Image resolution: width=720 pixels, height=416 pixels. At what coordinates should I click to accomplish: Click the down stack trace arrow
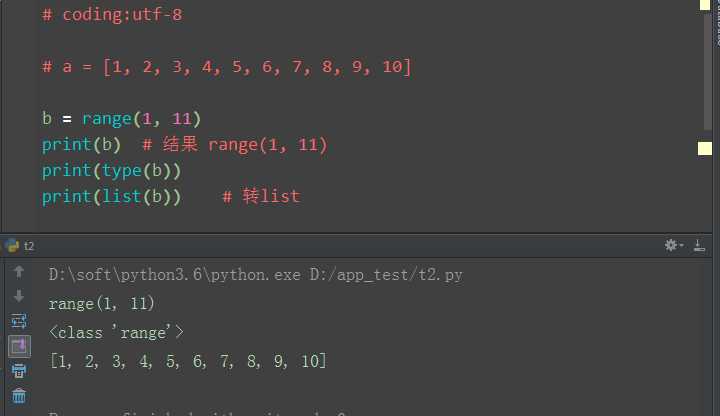[19, 296]
